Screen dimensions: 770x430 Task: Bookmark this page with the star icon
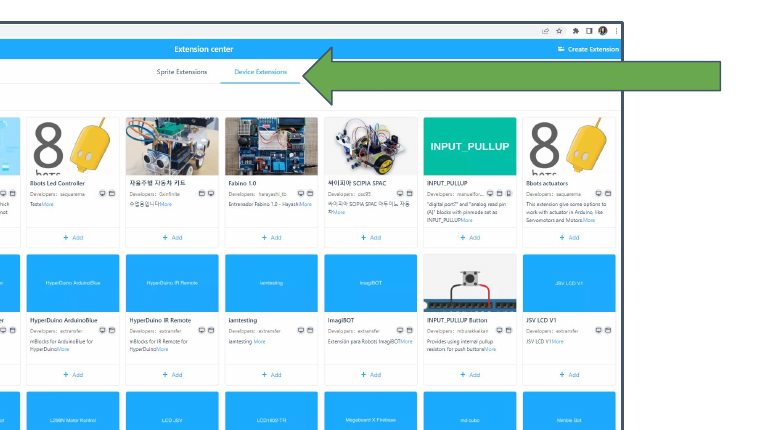tap(559, 31)
